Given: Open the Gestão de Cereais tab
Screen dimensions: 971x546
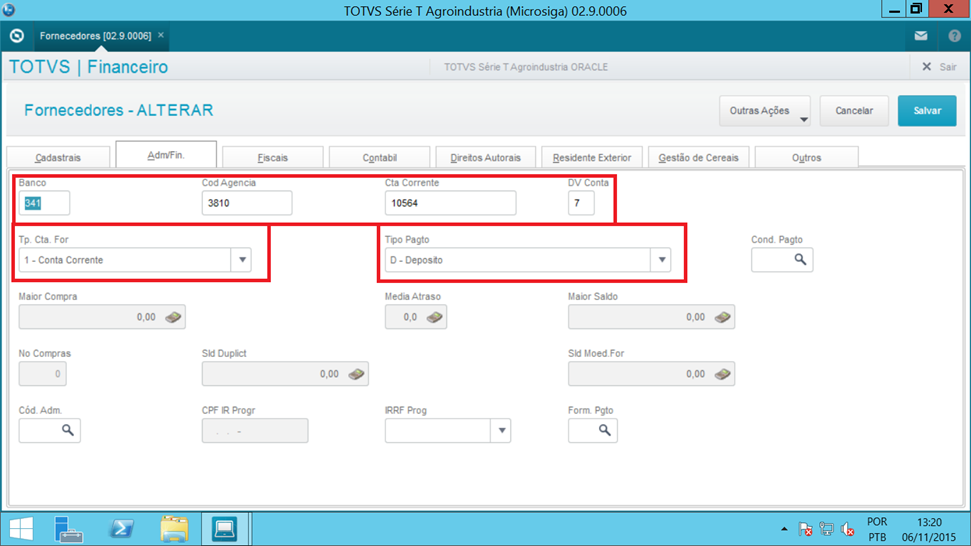Looking at the screenshot, I should [699, 158].
